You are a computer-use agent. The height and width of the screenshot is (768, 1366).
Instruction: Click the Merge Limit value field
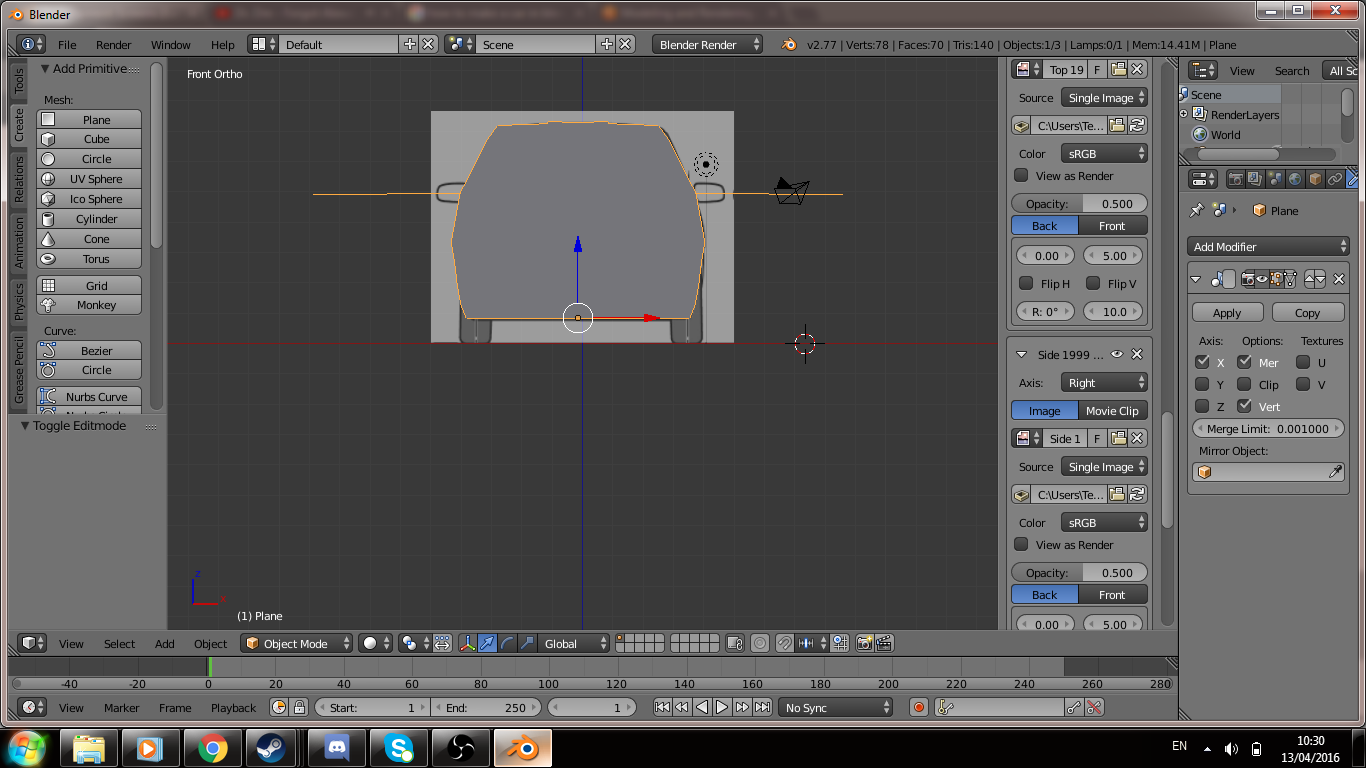[1268, 429]
